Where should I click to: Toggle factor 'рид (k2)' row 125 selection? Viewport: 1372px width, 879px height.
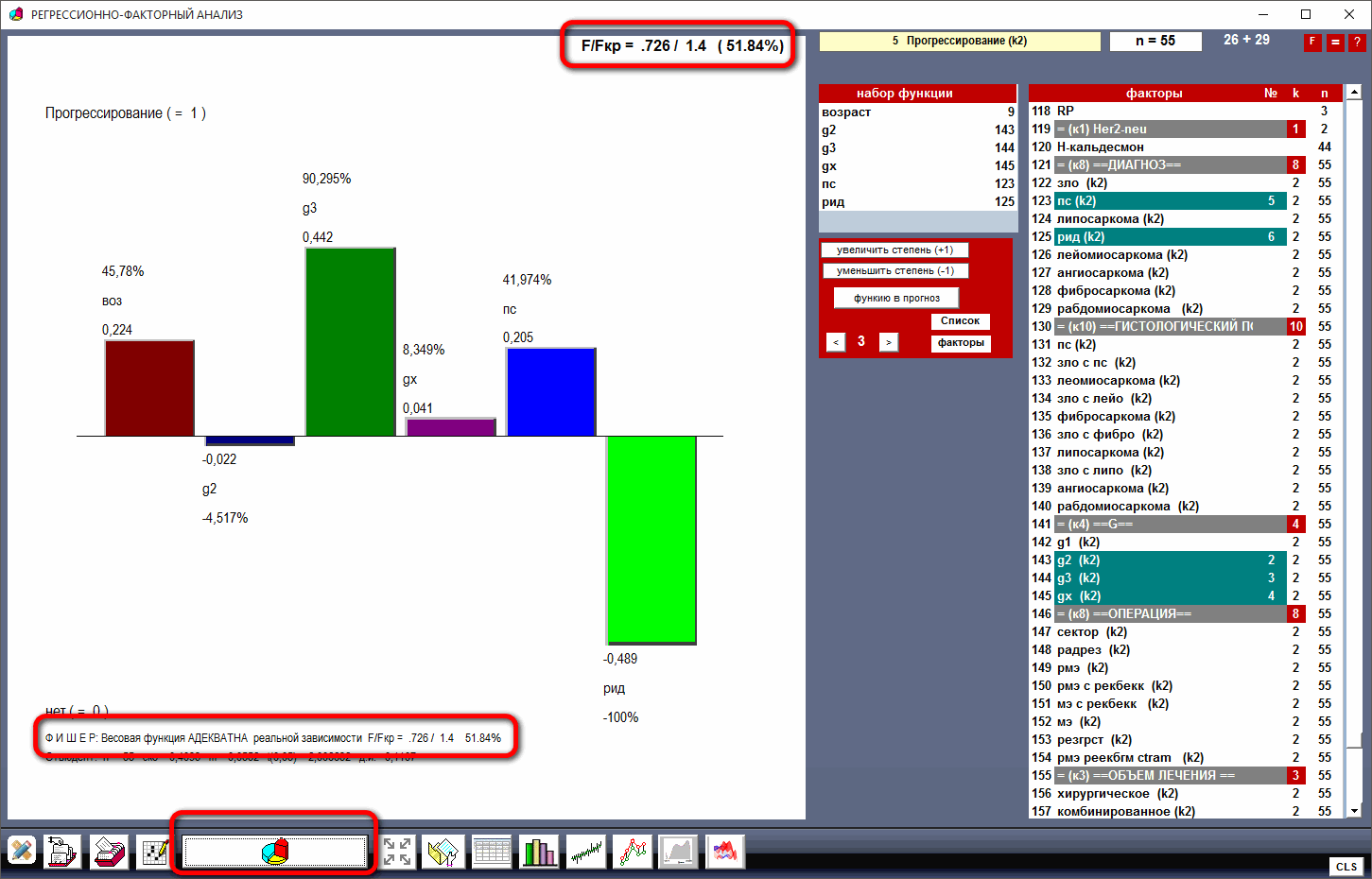(x=1170, y=236)
